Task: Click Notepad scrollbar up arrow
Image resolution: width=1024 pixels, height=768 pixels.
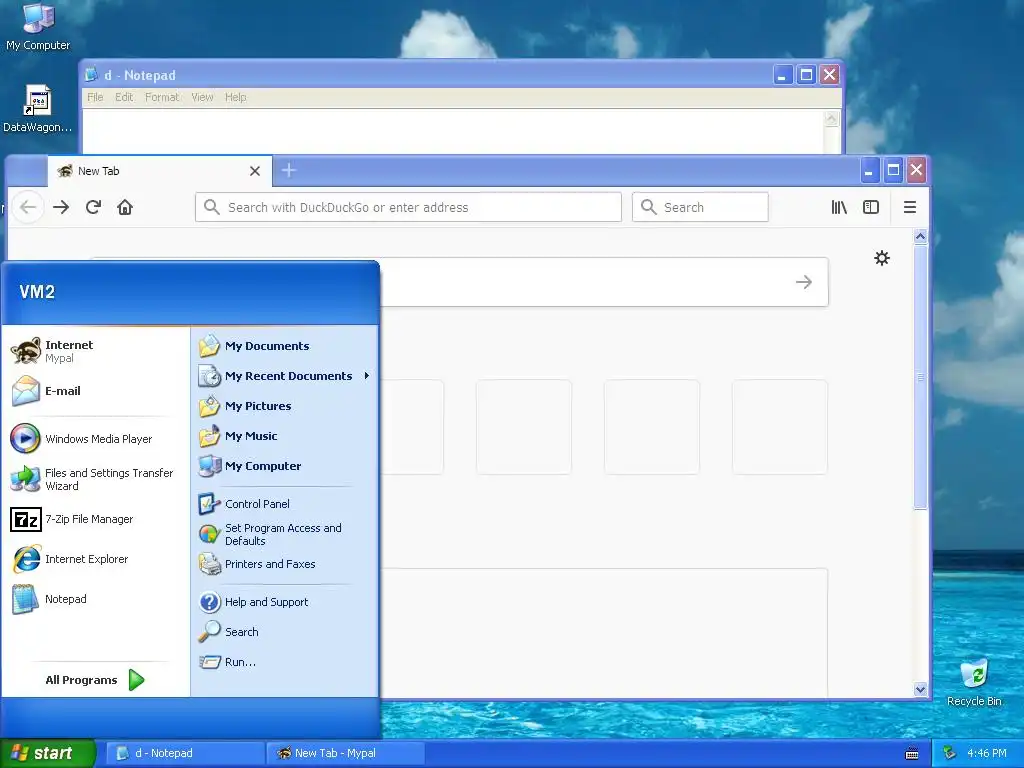Action: point(831,119)
